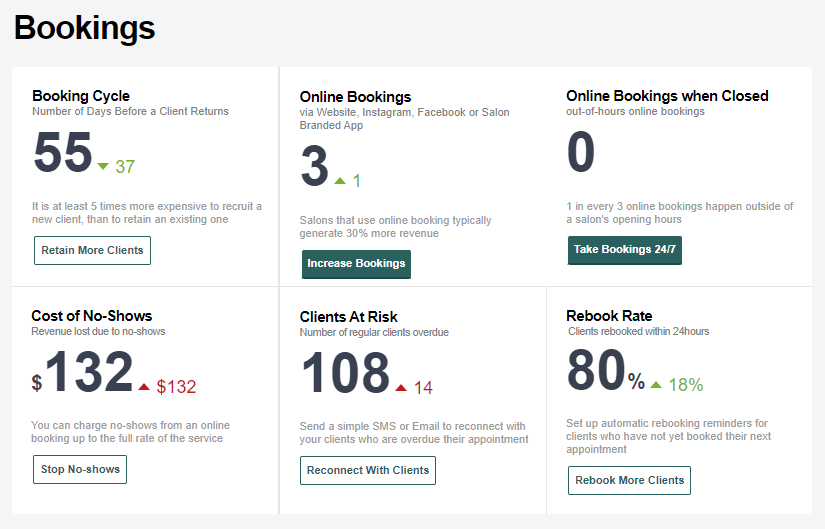Viewport: 825px width, 529px height.
Task: Click the Retain More Clients button
Action: pos(92,251)
